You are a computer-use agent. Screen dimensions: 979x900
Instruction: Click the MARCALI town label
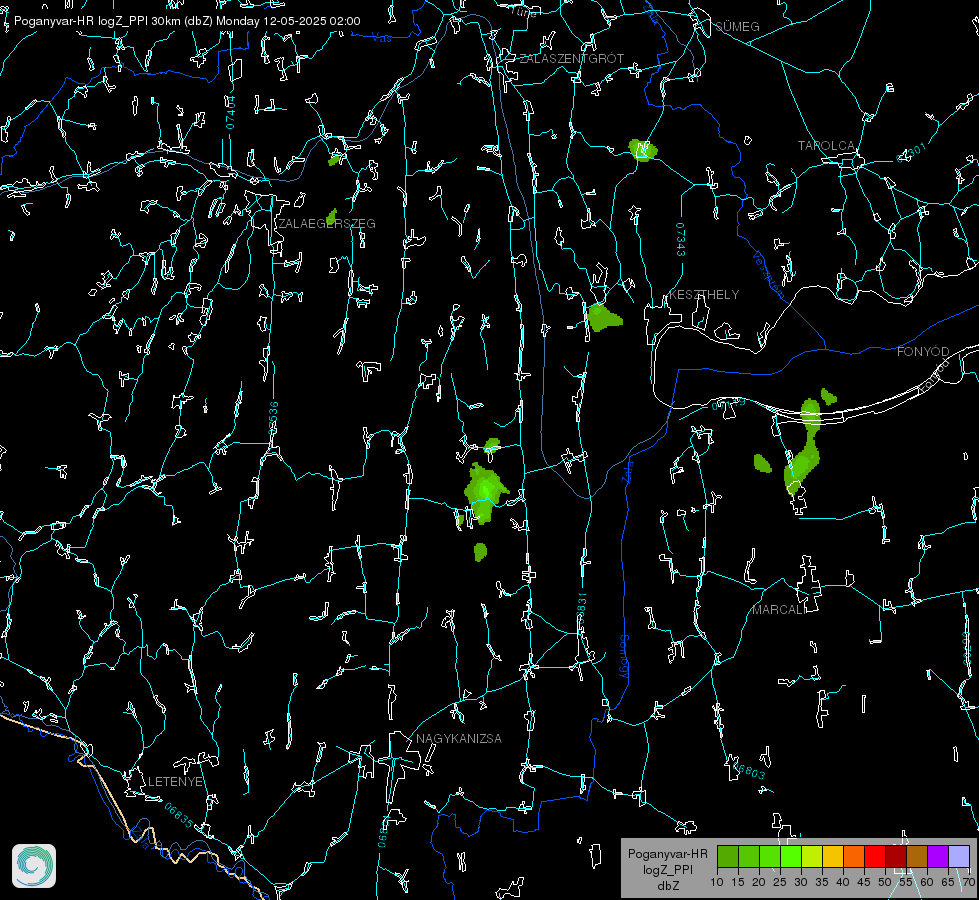[779, 610]
